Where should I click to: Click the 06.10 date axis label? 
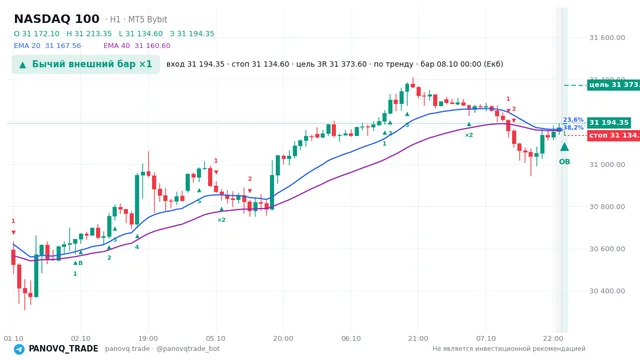[351, 339]
